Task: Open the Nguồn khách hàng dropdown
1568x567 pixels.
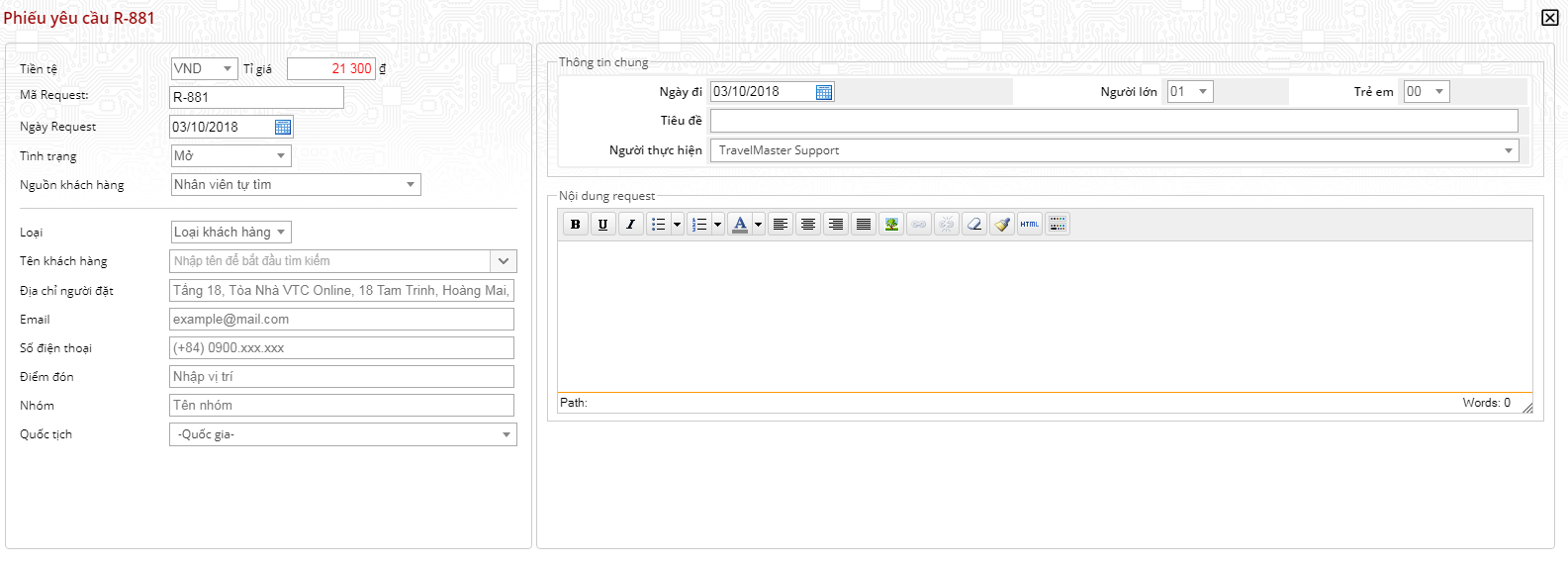Action: coord(296,184)
